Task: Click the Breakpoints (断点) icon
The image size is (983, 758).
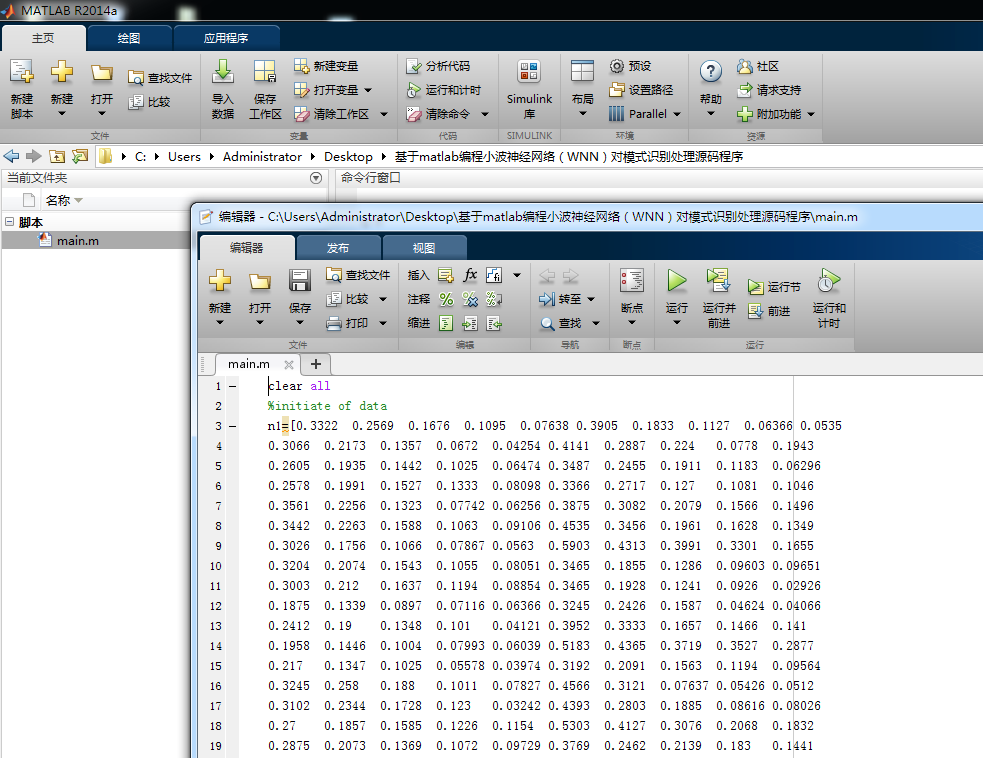Action: (x=631, y=281)
